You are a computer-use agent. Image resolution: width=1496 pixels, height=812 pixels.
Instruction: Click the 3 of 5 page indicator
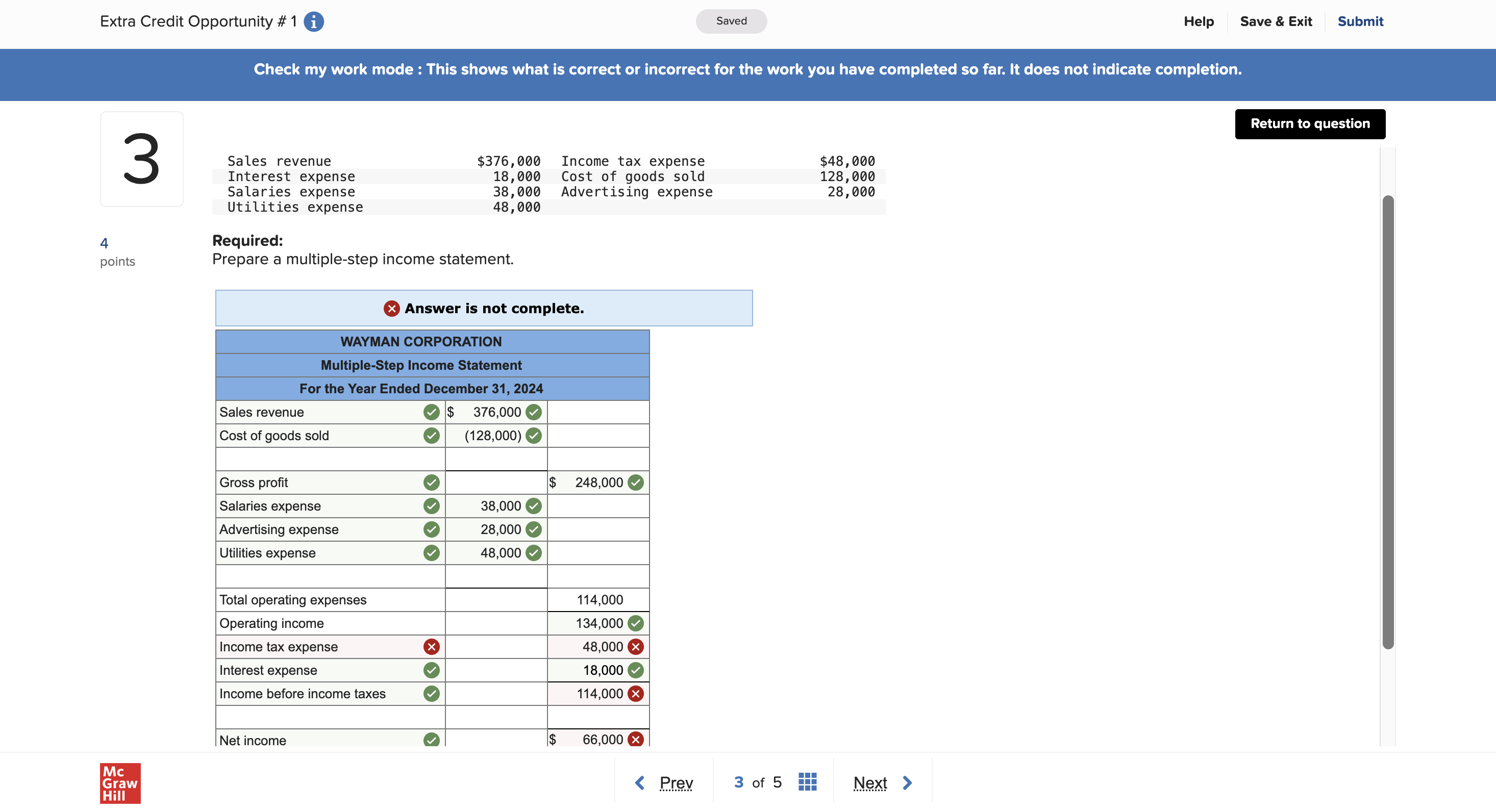[757, 782]
